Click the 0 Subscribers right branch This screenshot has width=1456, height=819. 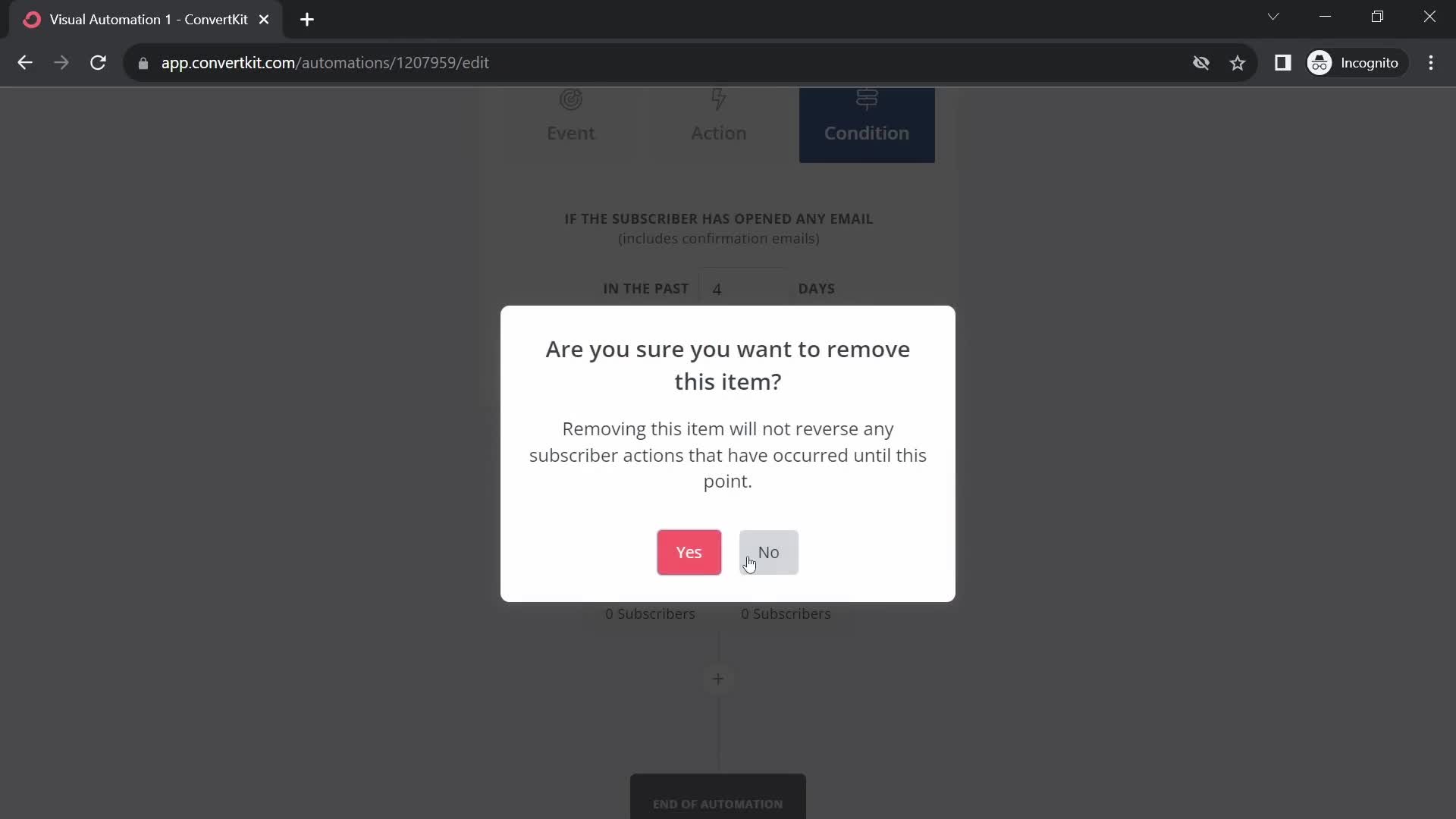(x=785, y=613)
